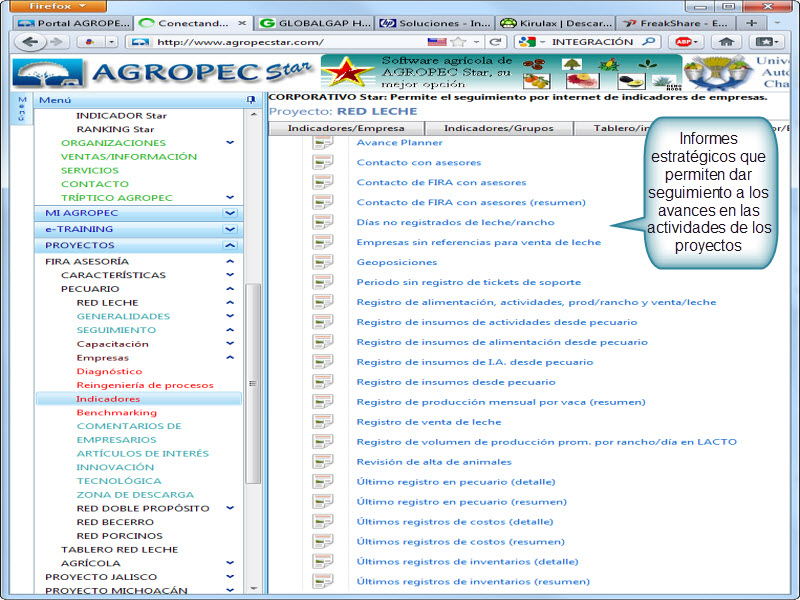Open the Firefox menu button
The image size is (800, 600).
(58, 6)
